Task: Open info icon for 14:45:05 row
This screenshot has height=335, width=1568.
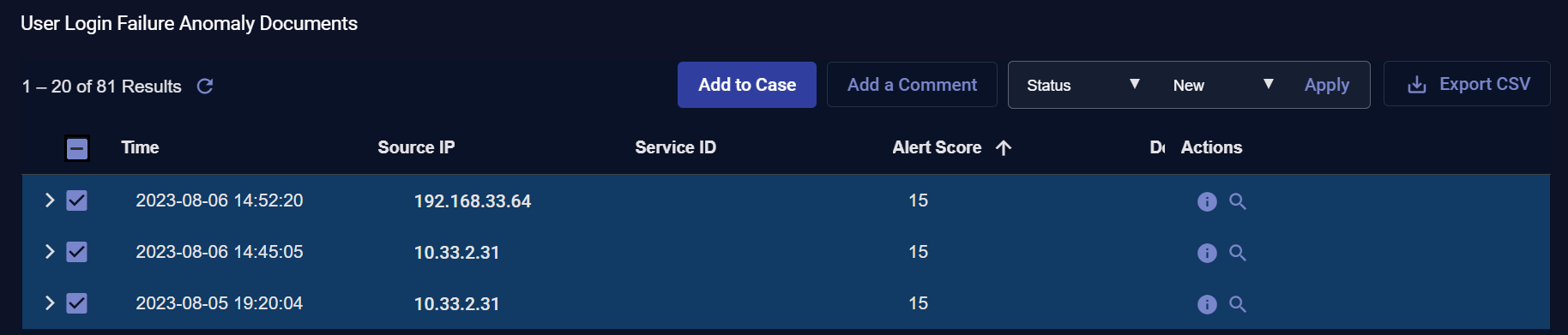Action: pyautogui.click(x=1207, y=253)
